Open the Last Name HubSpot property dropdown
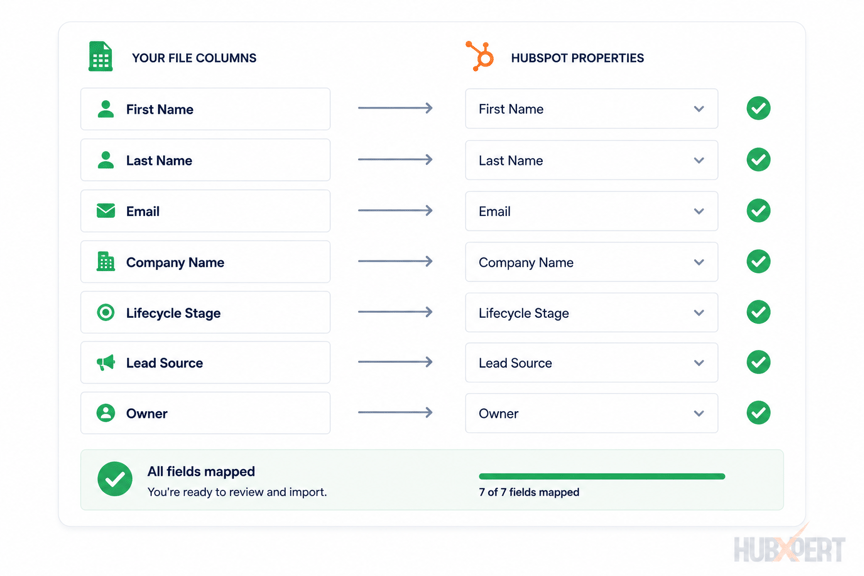The height and width of the screenshot is (576, 864). point(591,160)
